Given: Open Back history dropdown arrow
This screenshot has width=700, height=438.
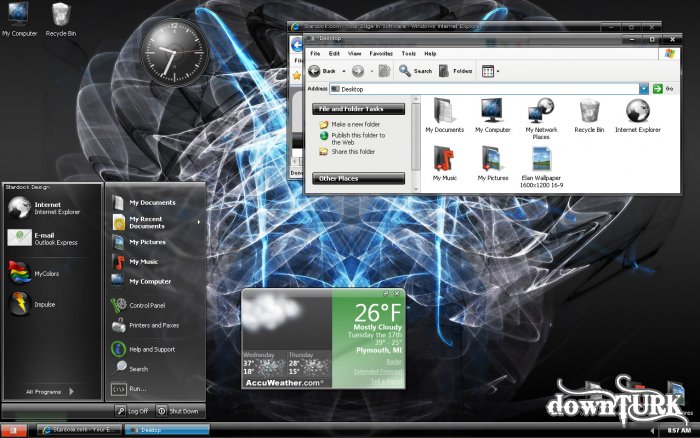Looking at the screenshot, I should coord(344,71).
